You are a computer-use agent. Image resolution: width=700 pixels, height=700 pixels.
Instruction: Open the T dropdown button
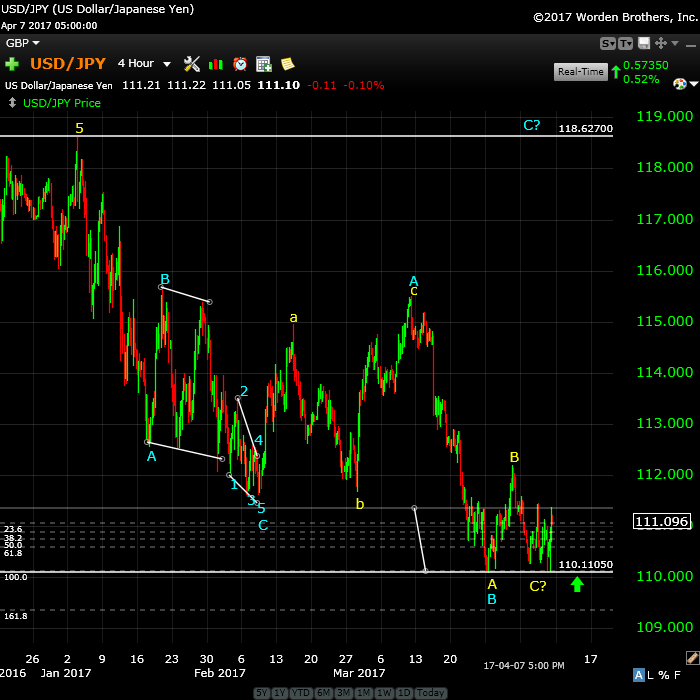[625, 43]
